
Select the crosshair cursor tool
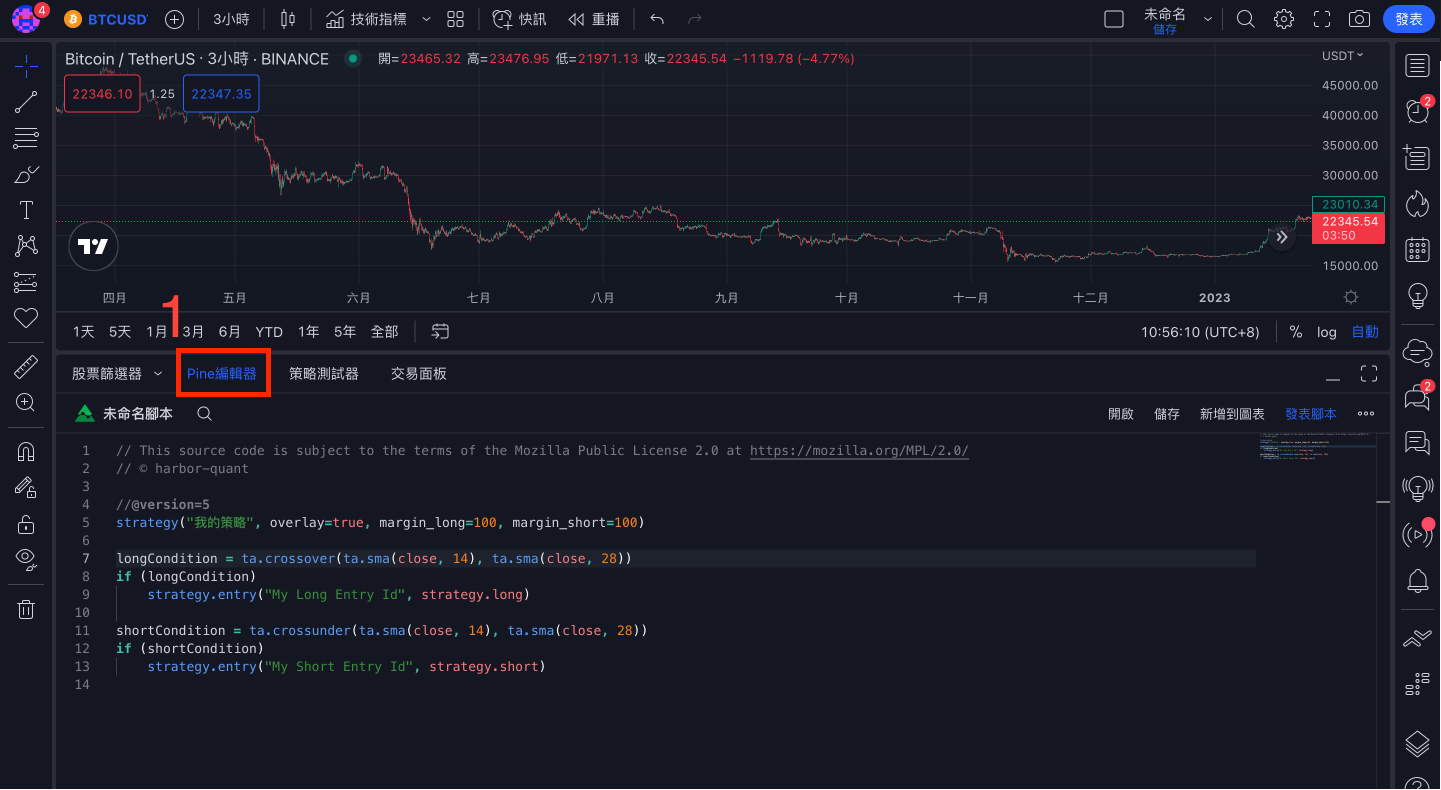pyautogui.click(x=26, y=67)
